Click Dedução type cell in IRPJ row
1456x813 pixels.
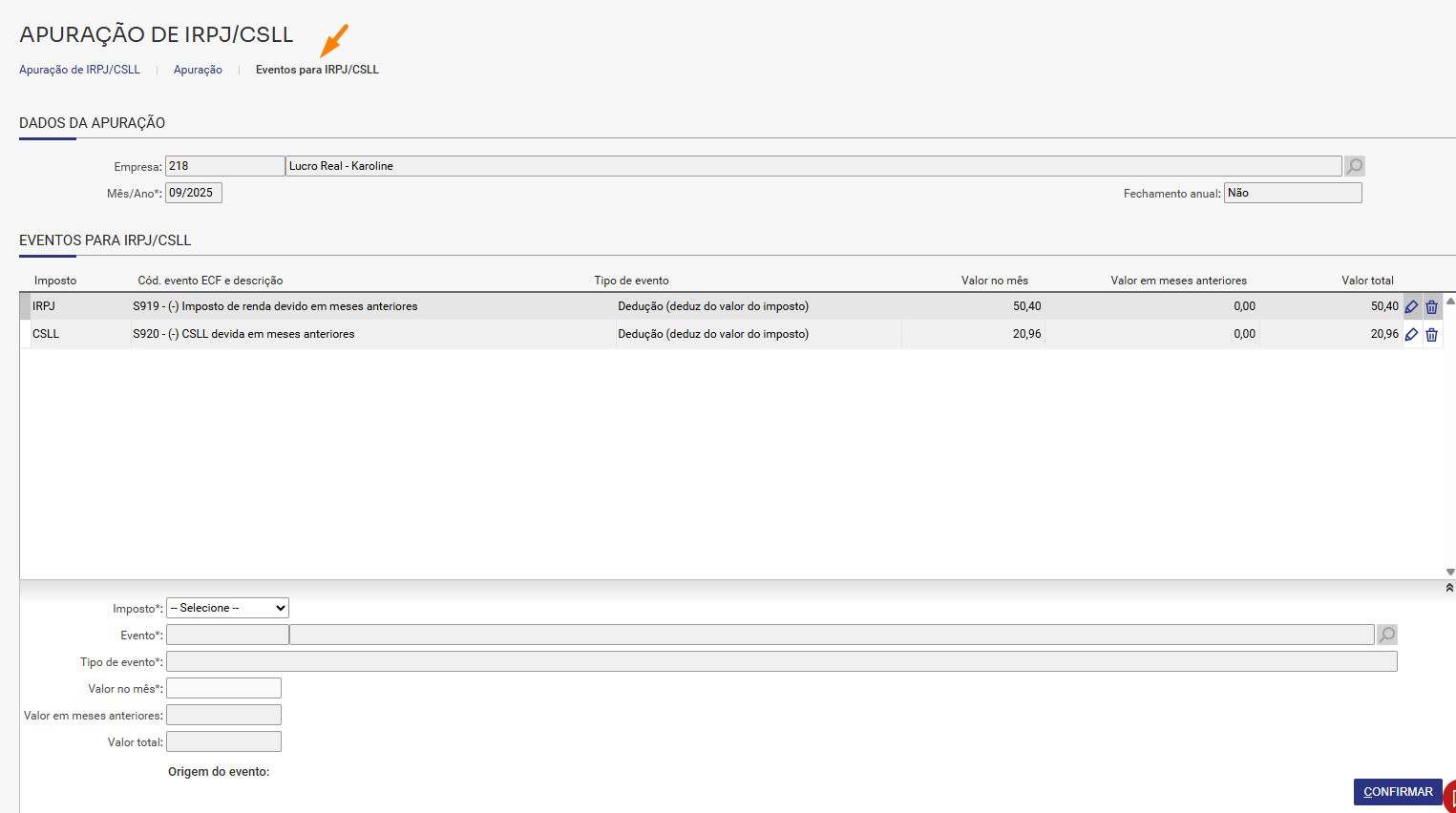pyautogui.click(x=713, y=306)
